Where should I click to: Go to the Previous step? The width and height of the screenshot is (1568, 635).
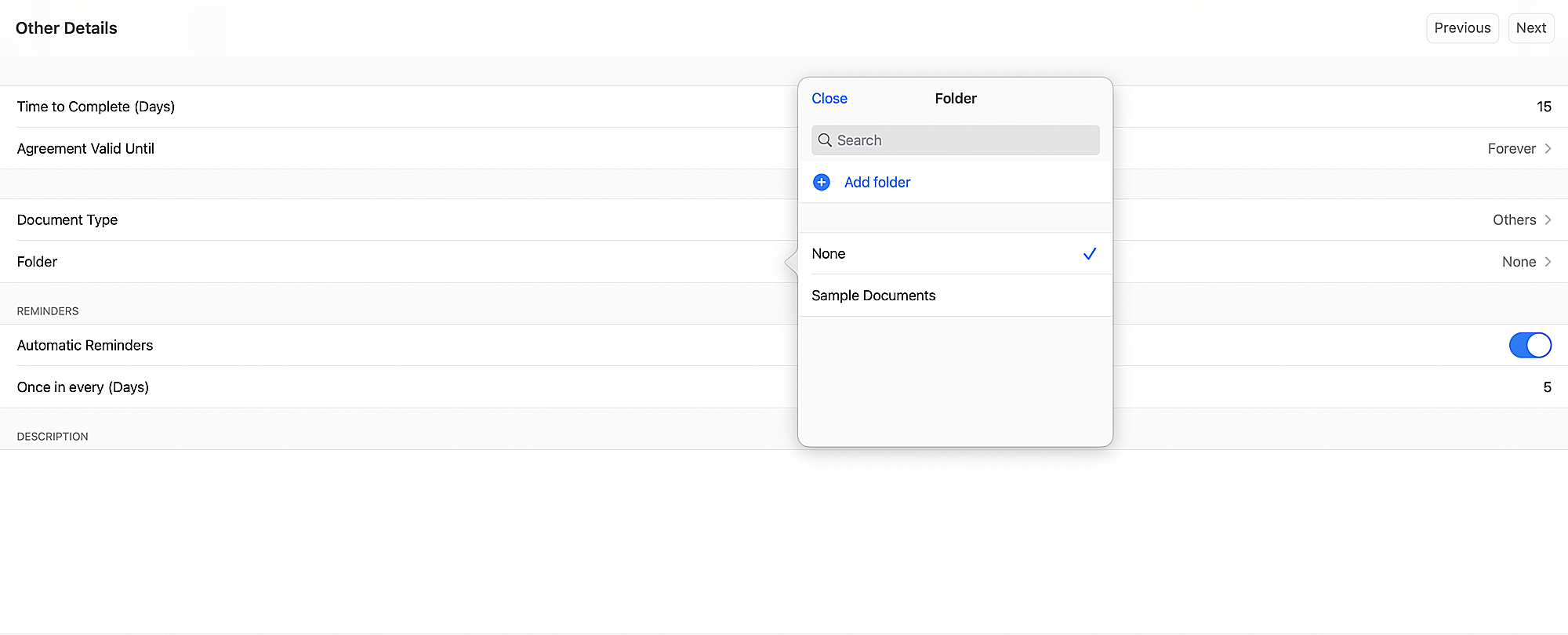click(x=1462, y=28)
